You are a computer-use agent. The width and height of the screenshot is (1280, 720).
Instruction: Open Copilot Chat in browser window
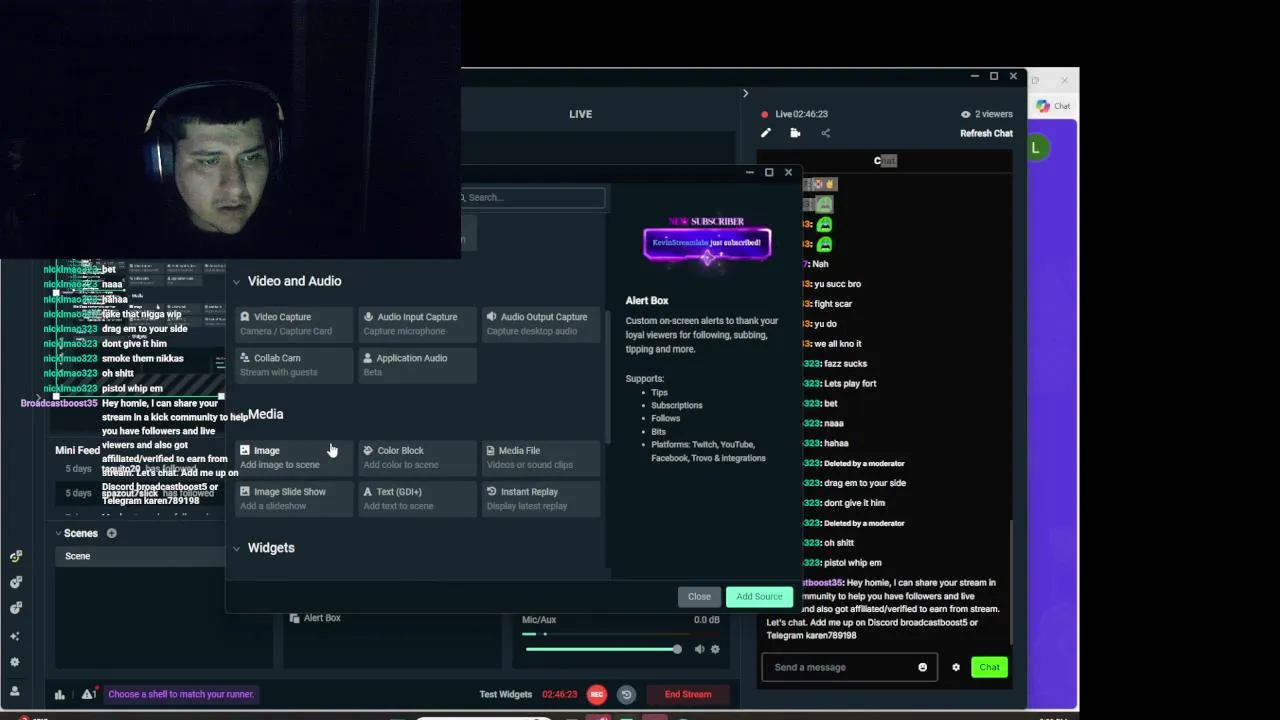click(x=1054, y=106)
